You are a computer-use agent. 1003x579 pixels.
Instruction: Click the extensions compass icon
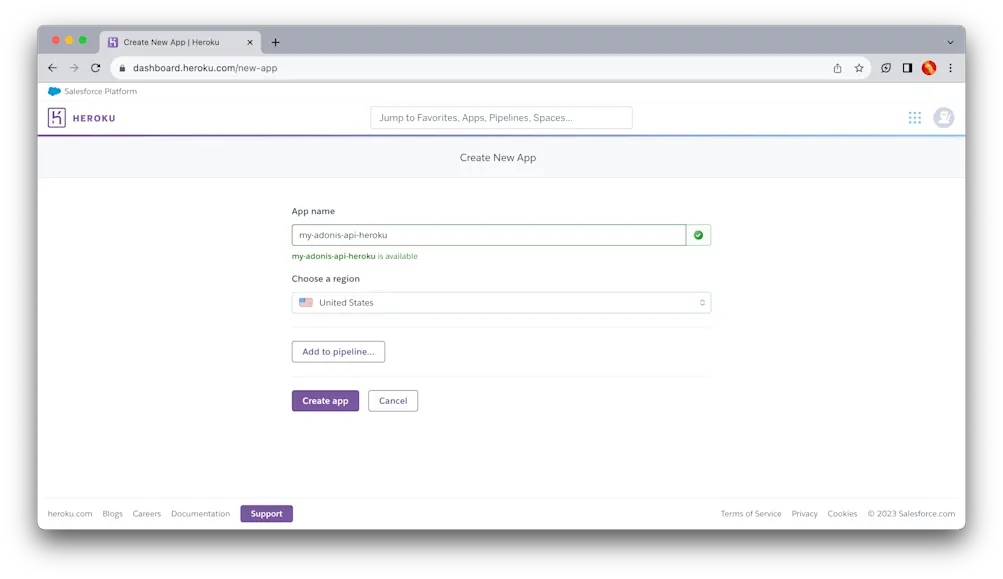click(x=884, y=68)
